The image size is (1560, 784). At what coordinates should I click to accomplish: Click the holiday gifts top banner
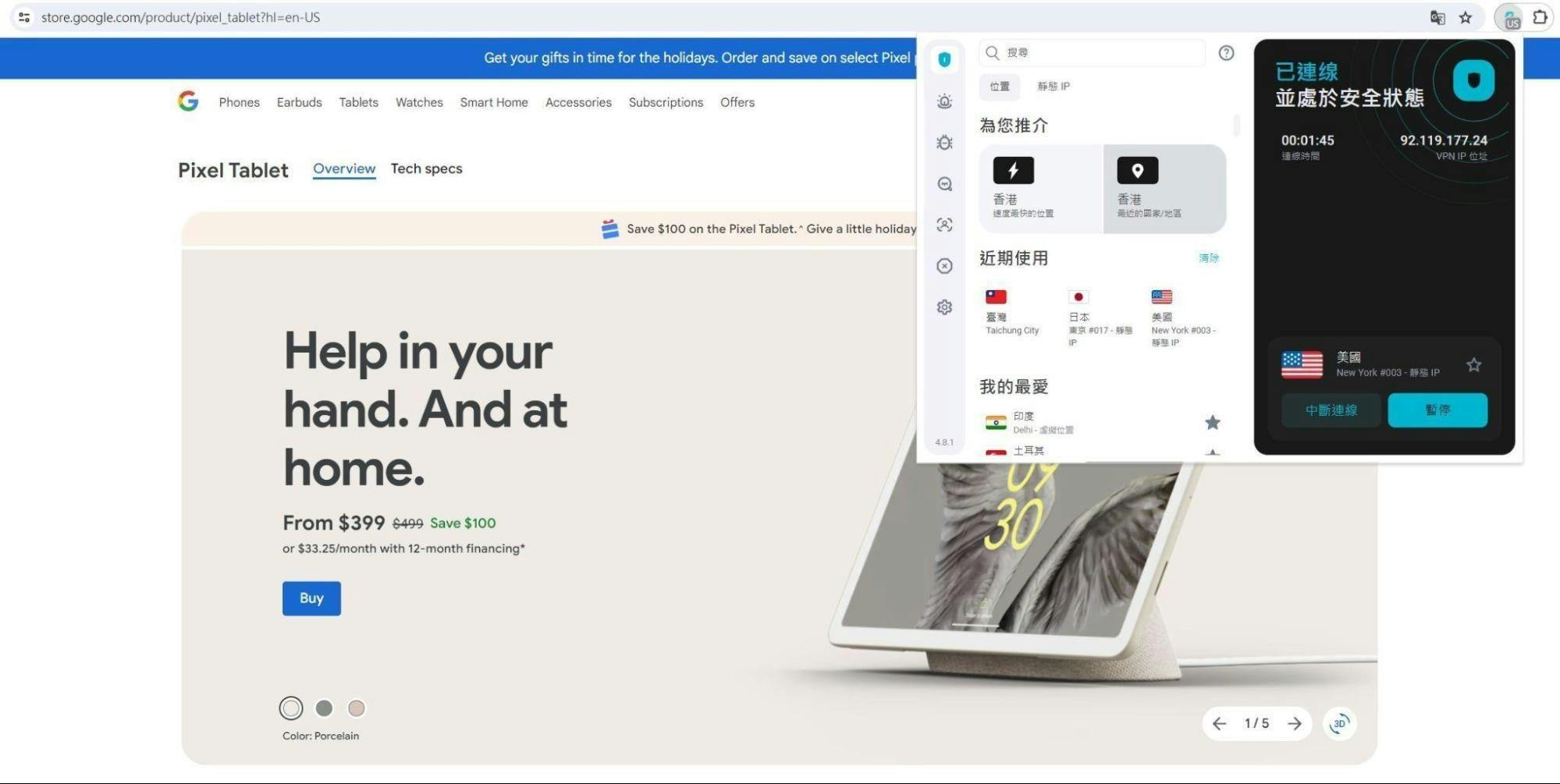tap(458, 58)
